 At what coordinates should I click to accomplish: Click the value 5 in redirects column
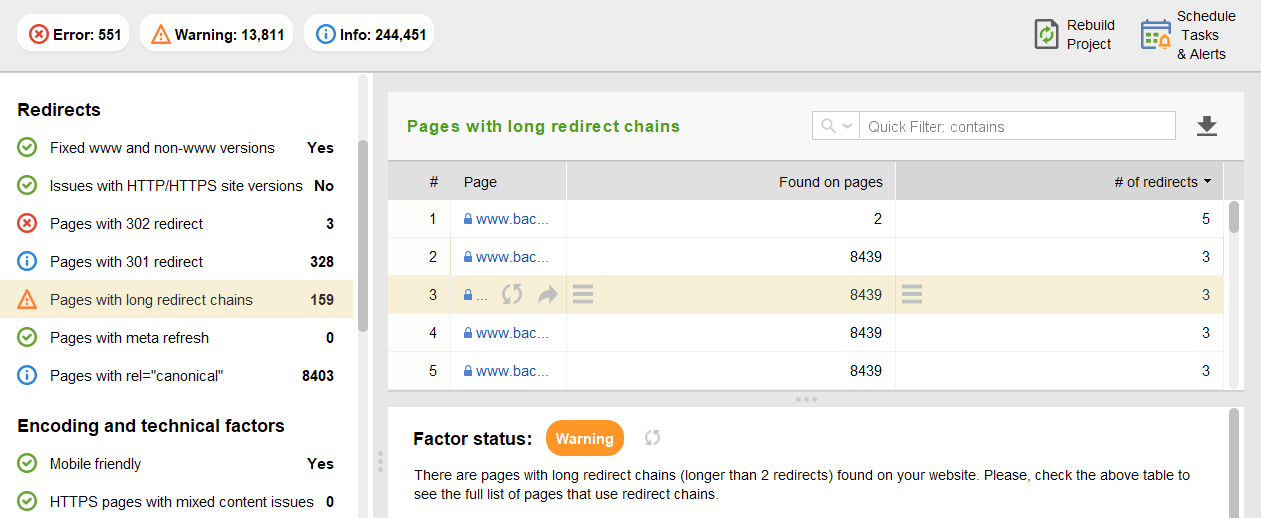(1206, 219)
